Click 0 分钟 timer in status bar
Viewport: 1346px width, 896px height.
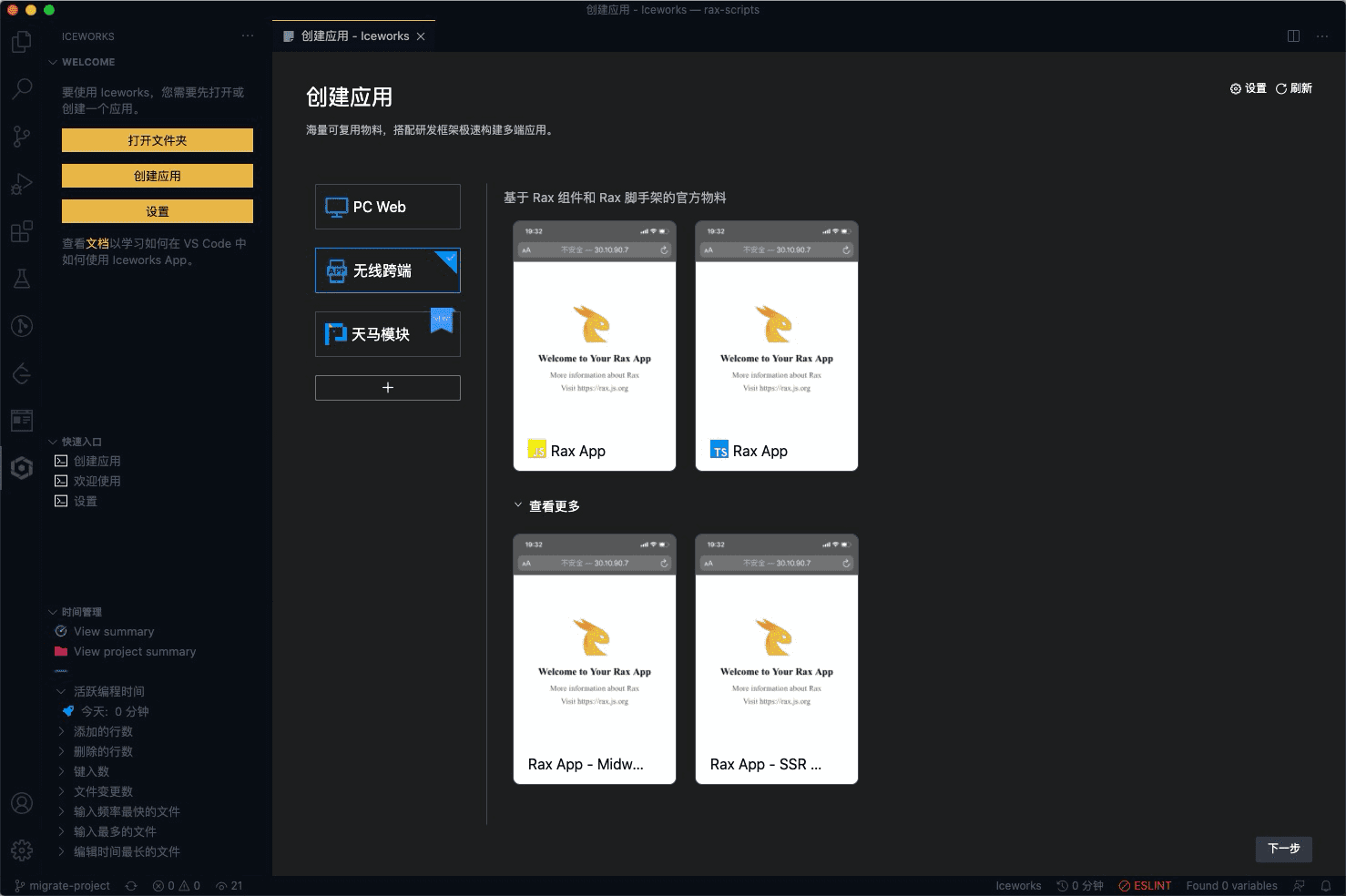[x=1080, y=886]
